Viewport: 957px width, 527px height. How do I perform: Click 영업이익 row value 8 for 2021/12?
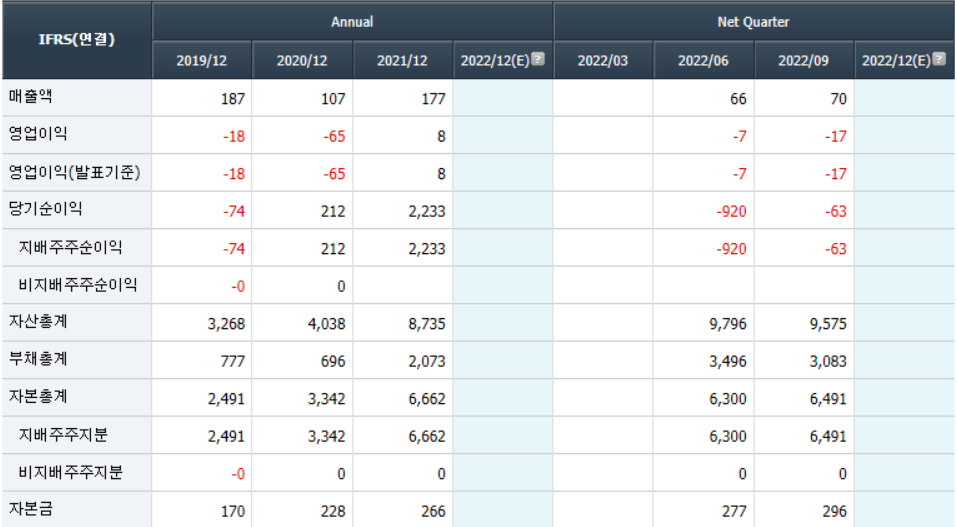click(x=441, y=136)
